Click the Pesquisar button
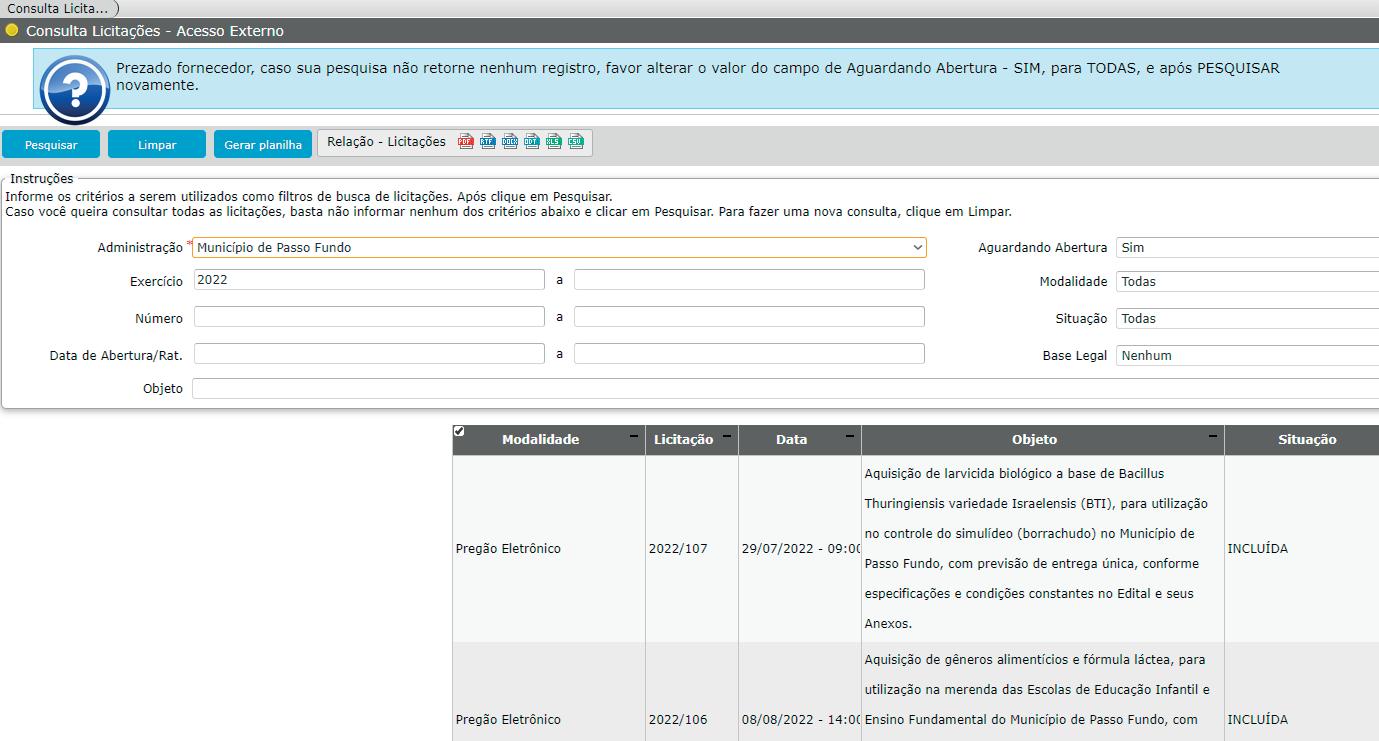The image size is (1379, 741). [x=51, y=144]
